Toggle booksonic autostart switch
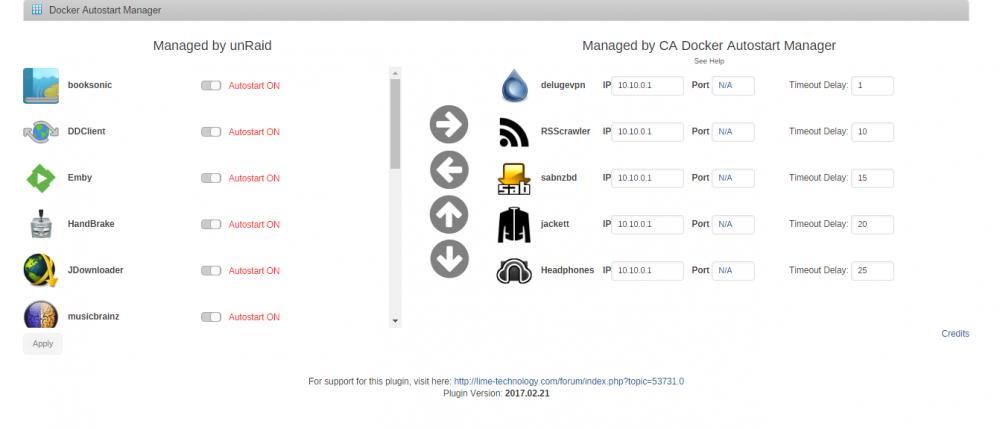Screen dimensions: 1000x430 (211, 85)
